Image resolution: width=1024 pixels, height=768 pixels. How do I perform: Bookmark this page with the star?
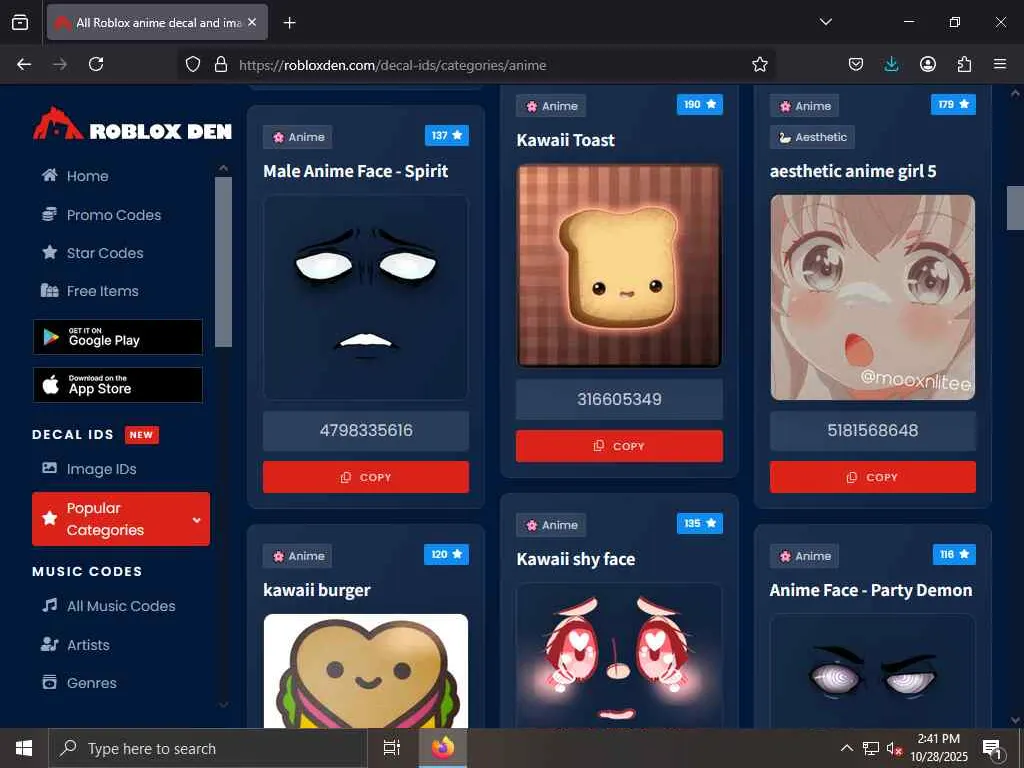(x=760, y=65)
